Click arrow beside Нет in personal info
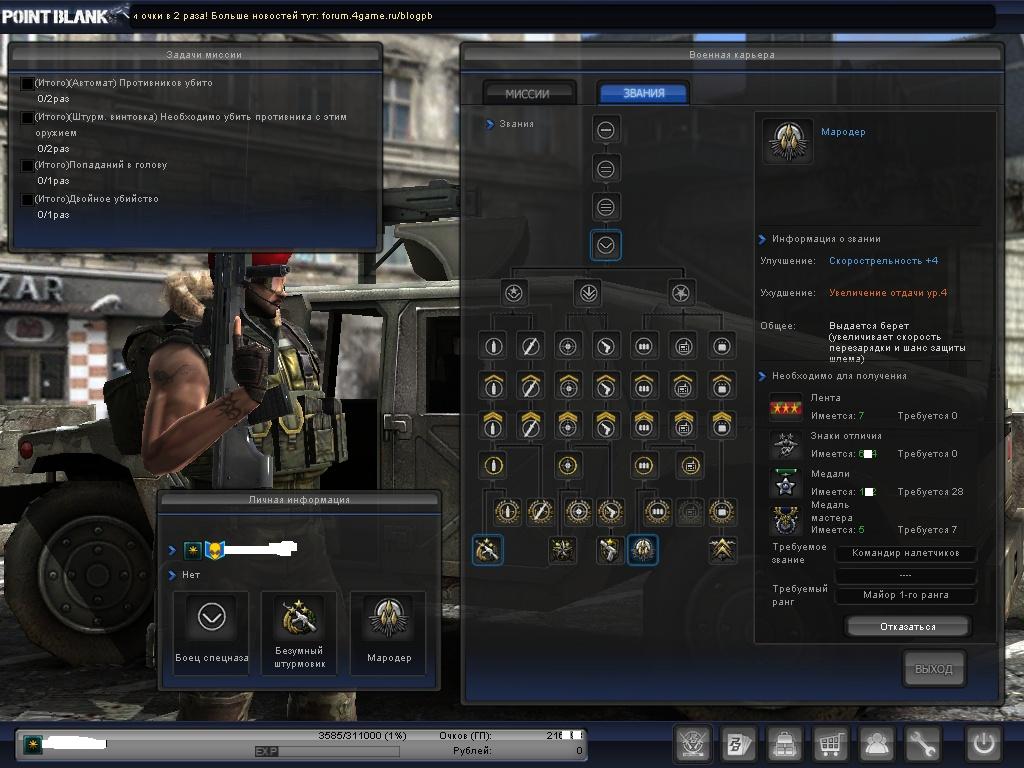The height and width of the screenshot is (768, 1024). point(172,575)
